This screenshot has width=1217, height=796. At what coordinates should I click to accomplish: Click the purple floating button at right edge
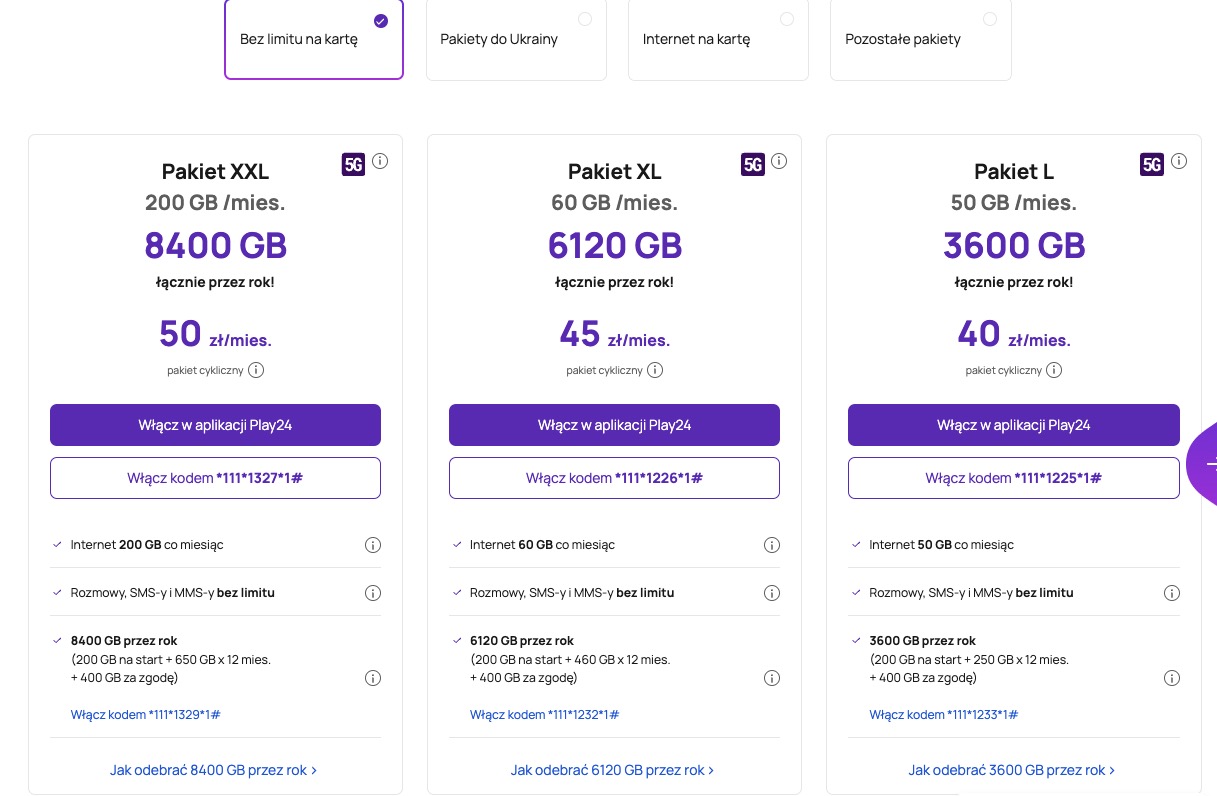click(1203, 463)
